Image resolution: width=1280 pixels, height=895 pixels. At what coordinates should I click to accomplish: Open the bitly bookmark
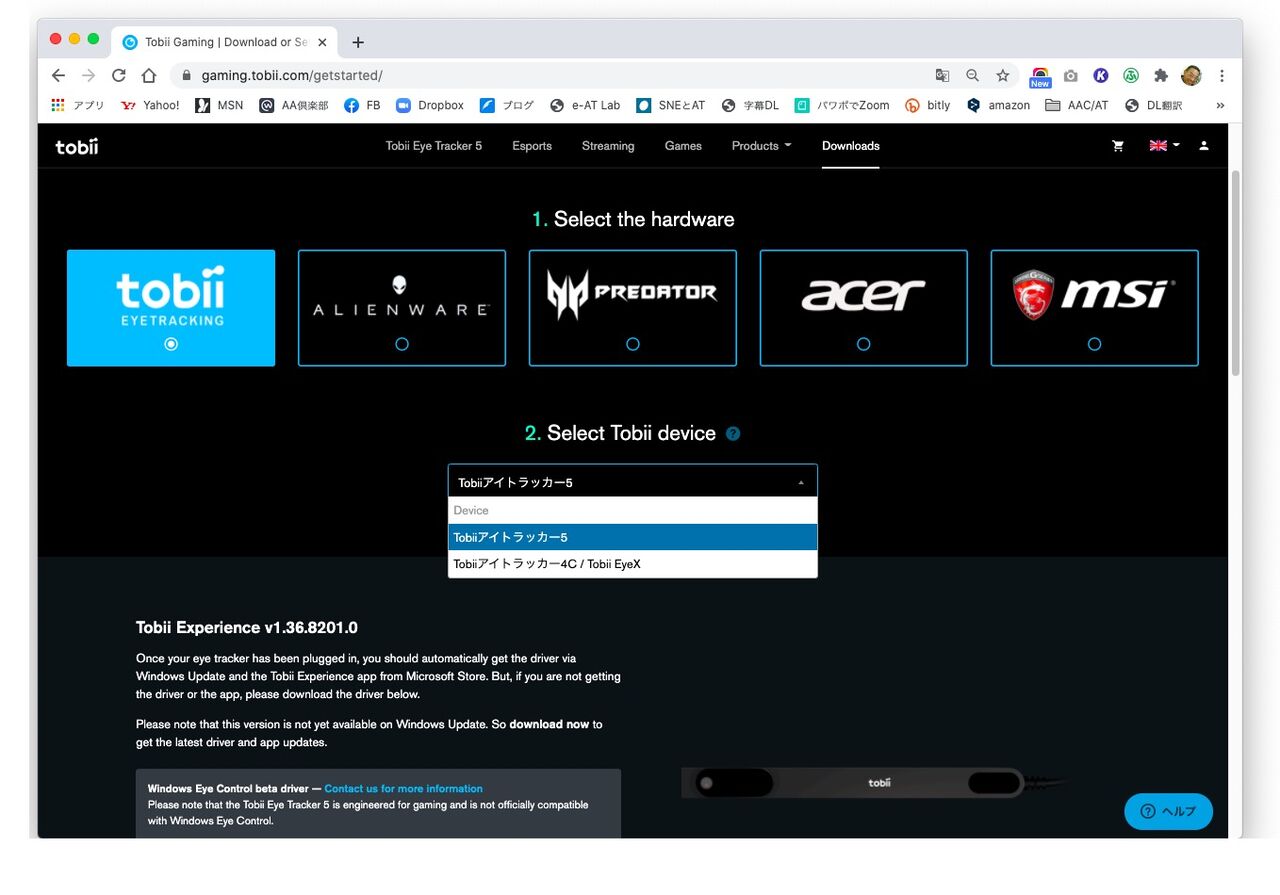[928, 105]
